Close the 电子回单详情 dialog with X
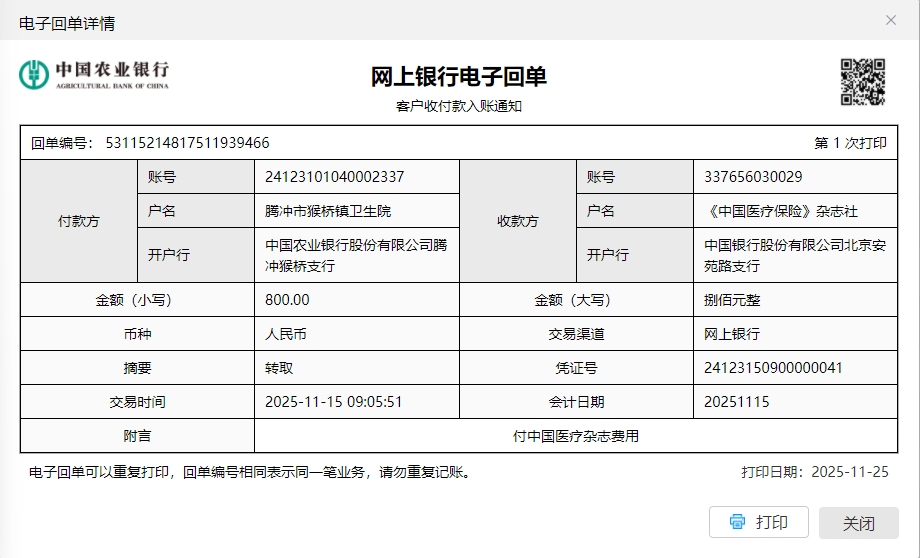 pos(891,20)
